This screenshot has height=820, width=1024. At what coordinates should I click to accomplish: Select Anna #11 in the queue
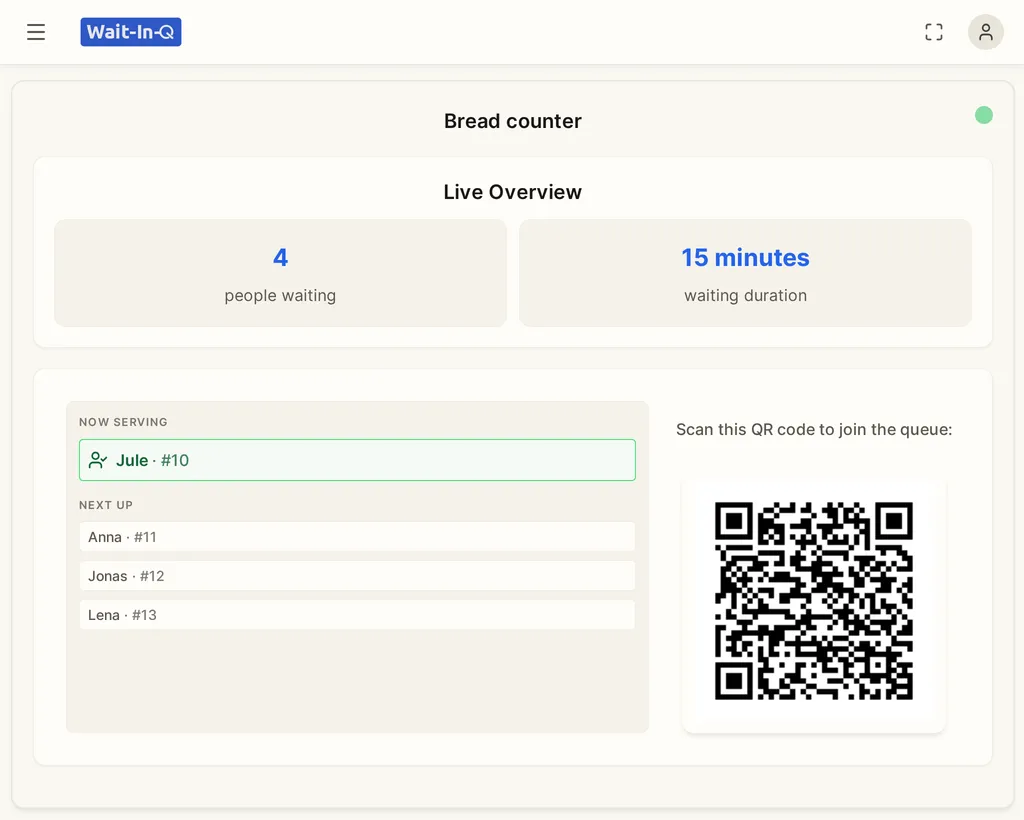pyautogui.click(x=357, y=537)
